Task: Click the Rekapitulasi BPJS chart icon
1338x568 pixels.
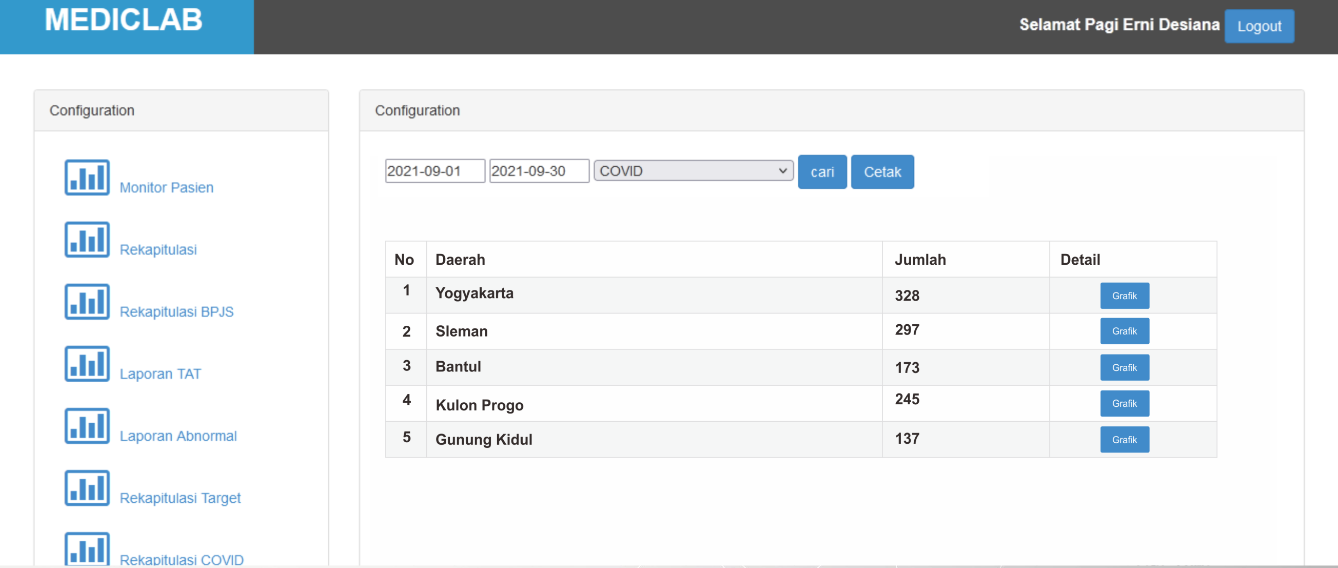Action: [87, 302]
